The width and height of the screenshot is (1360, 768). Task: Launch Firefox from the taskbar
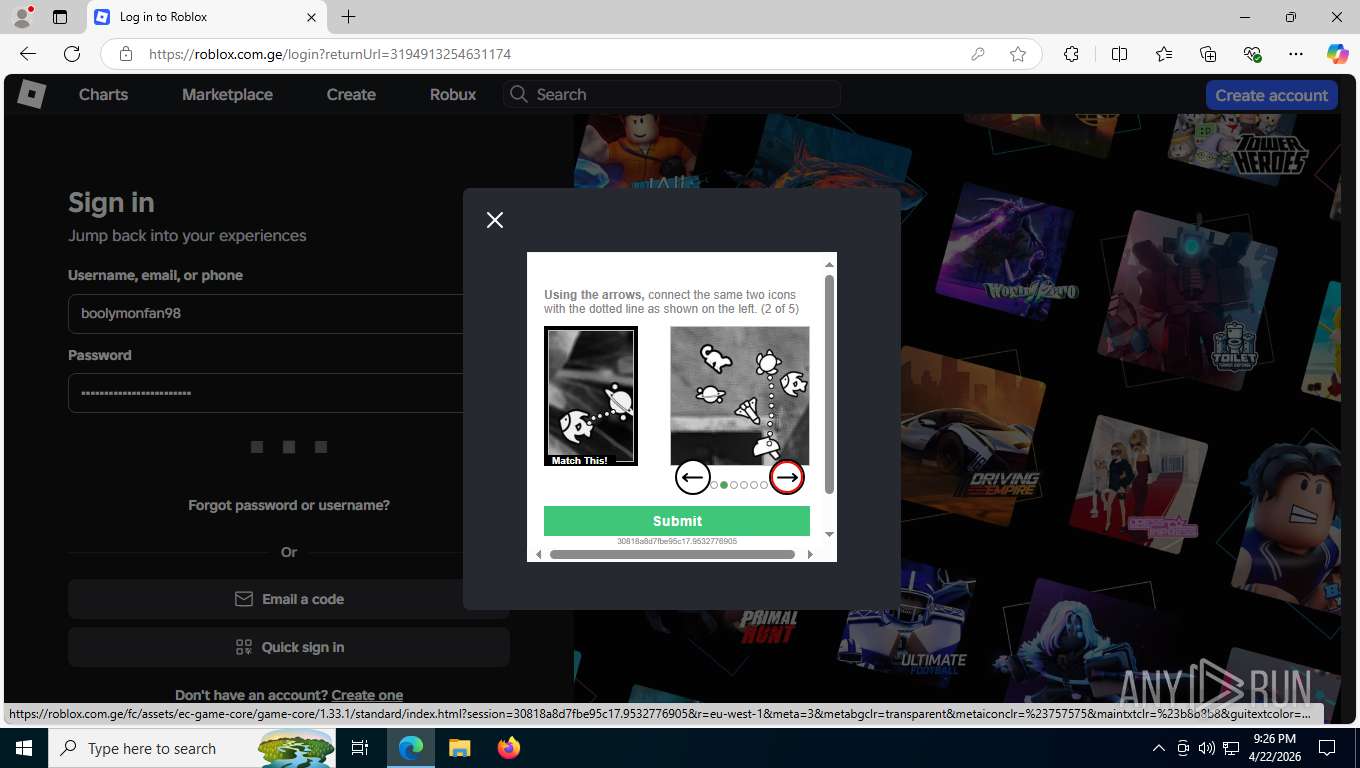coord(508,748)
